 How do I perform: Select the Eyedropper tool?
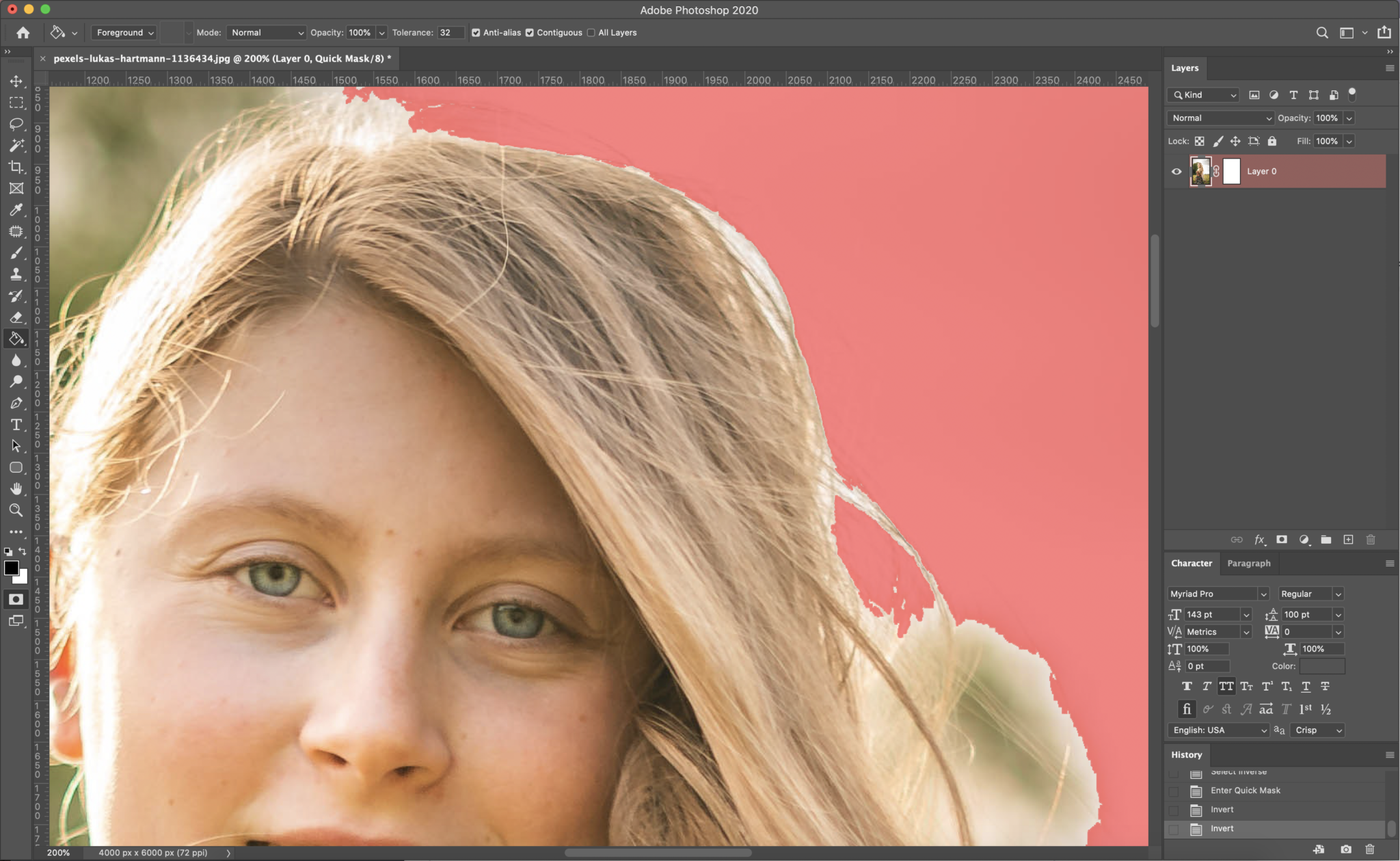(x=16, y=211)
